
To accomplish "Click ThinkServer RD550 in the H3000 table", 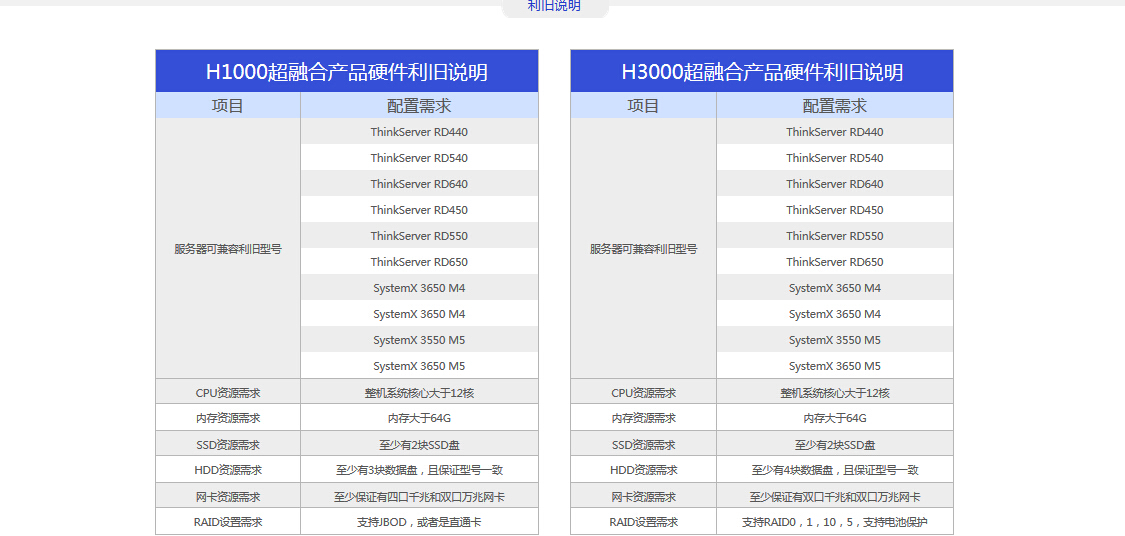I will pos(834,235).
